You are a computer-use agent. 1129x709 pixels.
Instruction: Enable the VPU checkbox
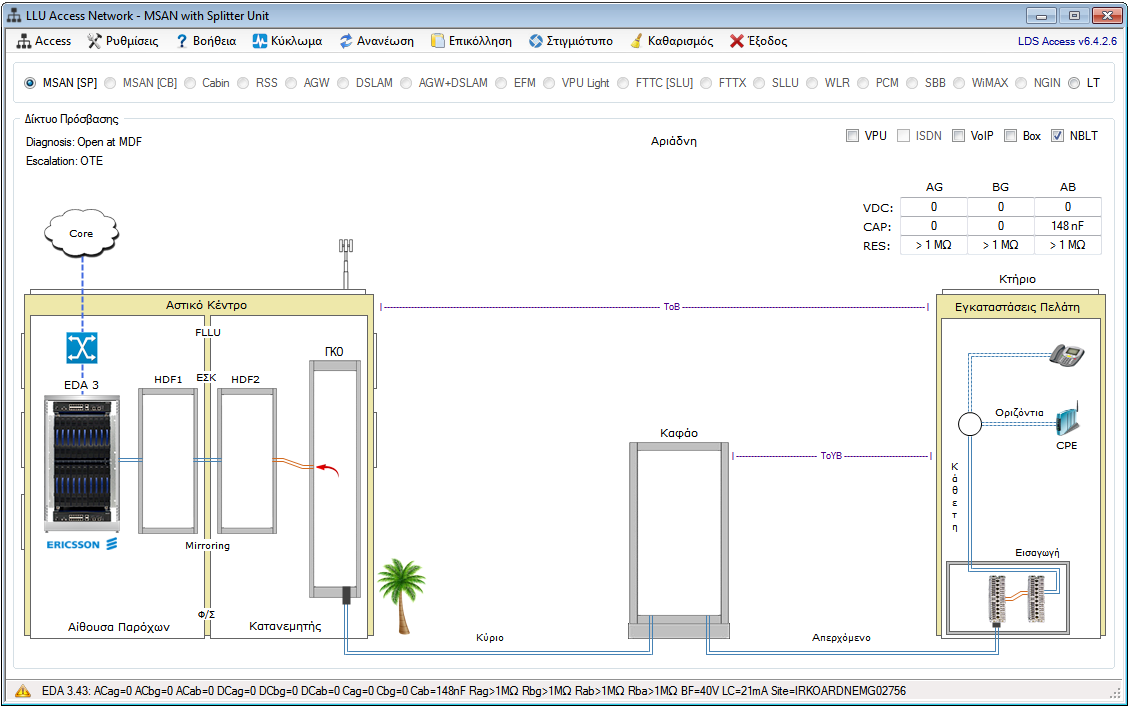(852, 136)
